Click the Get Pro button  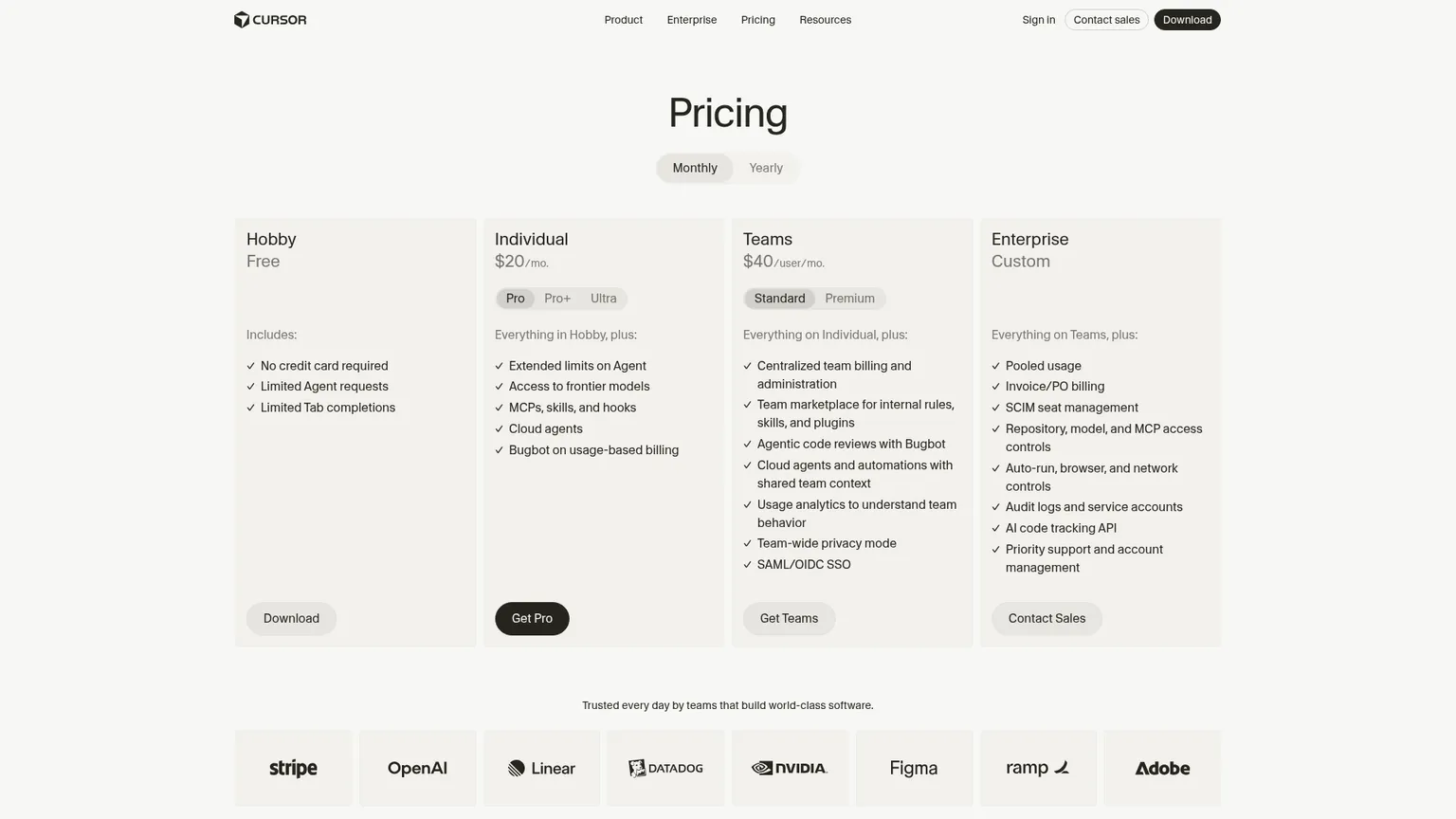[x=532, y=618]
